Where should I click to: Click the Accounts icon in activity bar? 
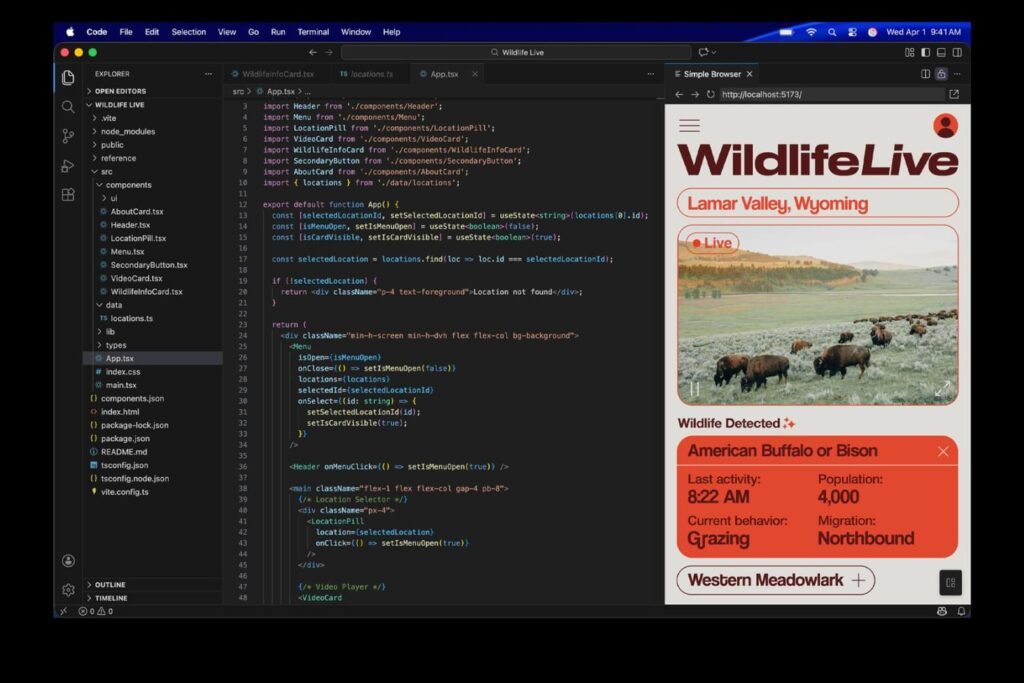pos(68,561)
